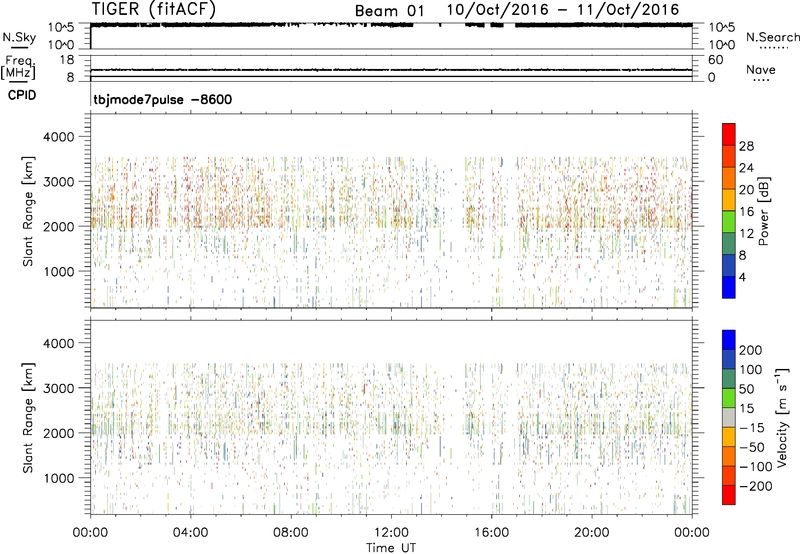This screenshot has width=800, height=554.
Task: Click the 4 label on the power color bar
Action: point(743,277)
